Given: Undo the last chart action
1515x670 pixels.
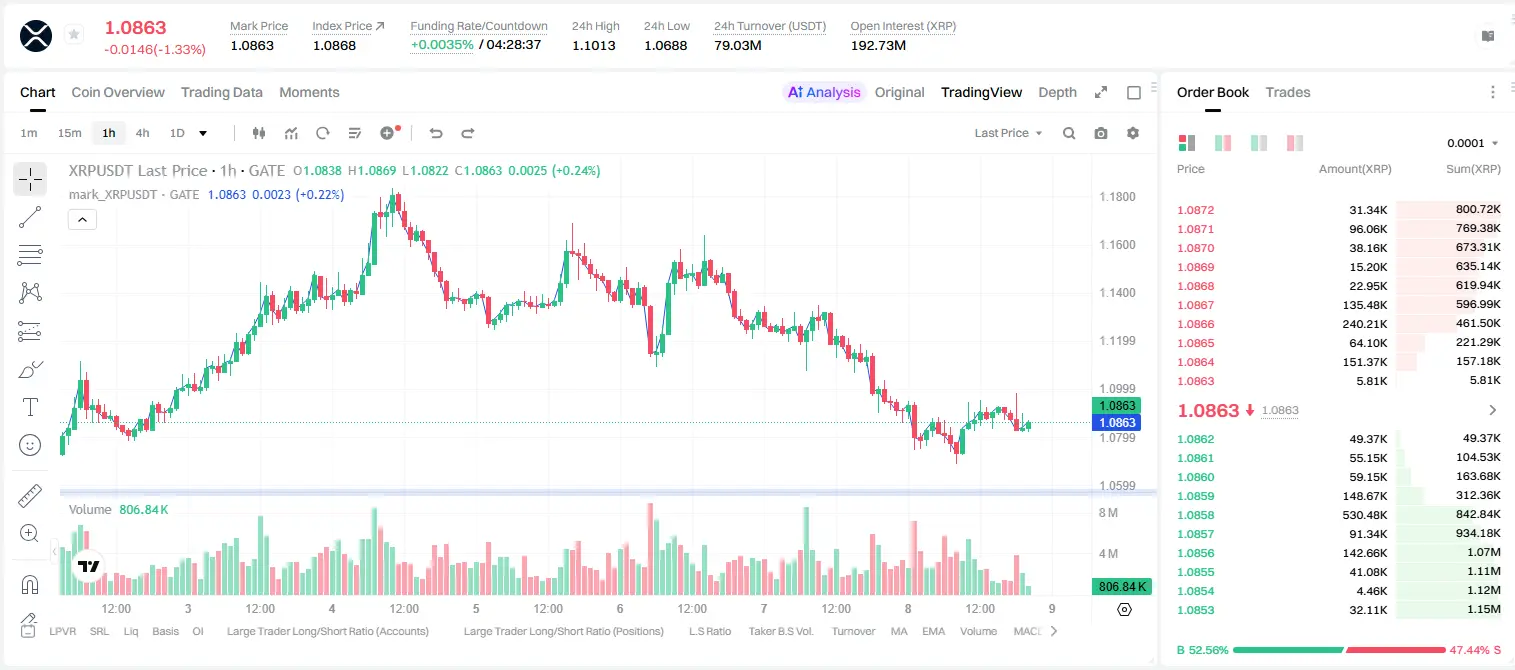Looking at the screenshot, I should tap(436, 133).
